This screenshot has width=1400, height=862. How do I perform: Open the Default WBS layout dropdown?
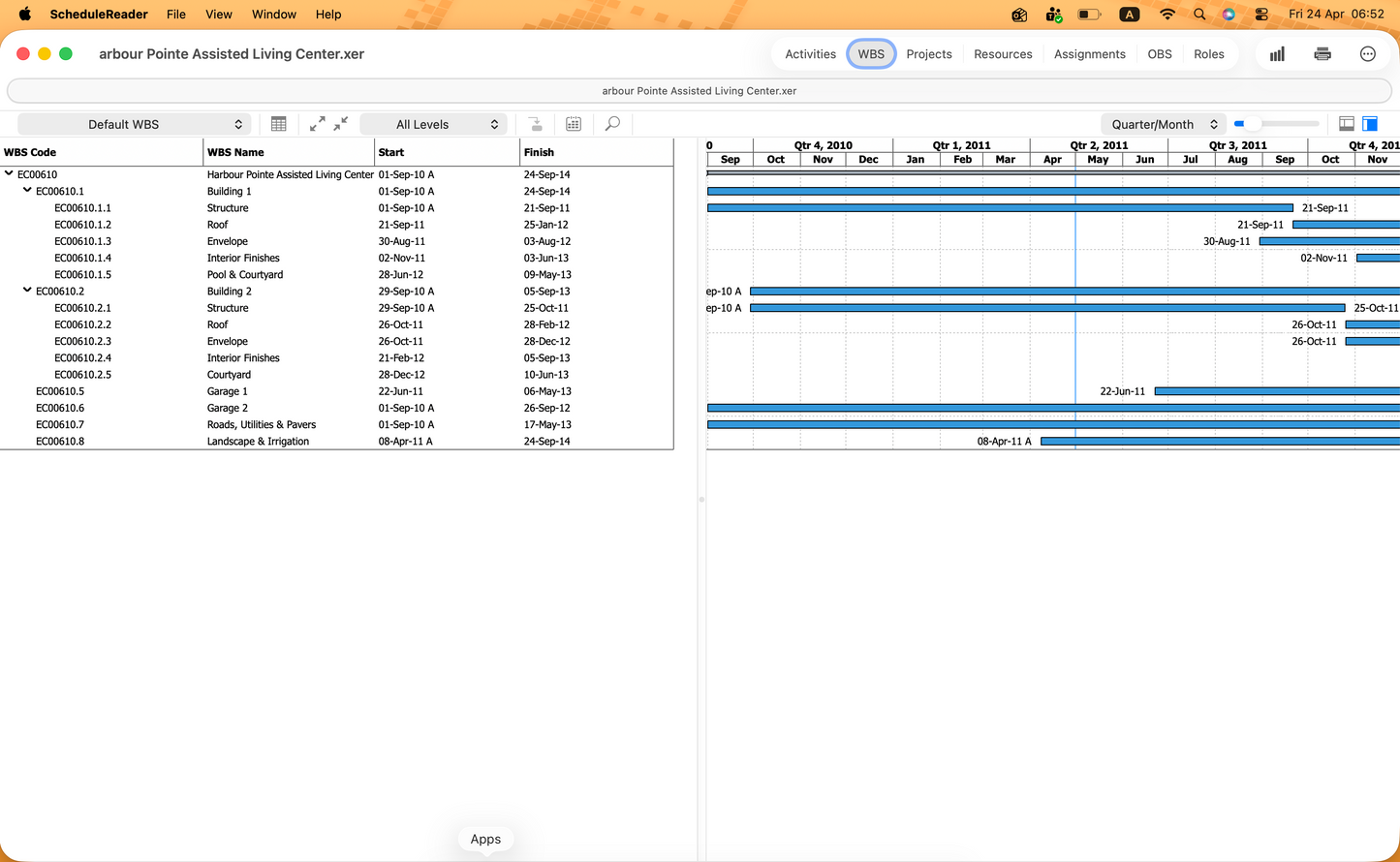click(135, 124)
